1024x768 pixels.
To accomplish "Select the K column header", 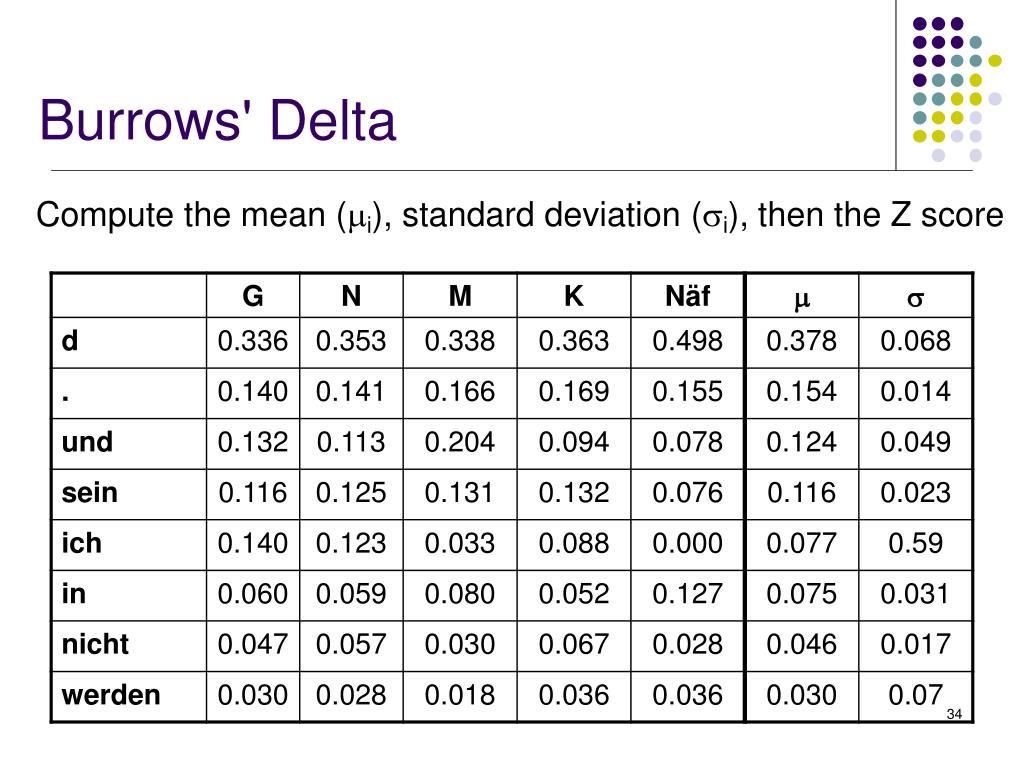I will (573, 296).
